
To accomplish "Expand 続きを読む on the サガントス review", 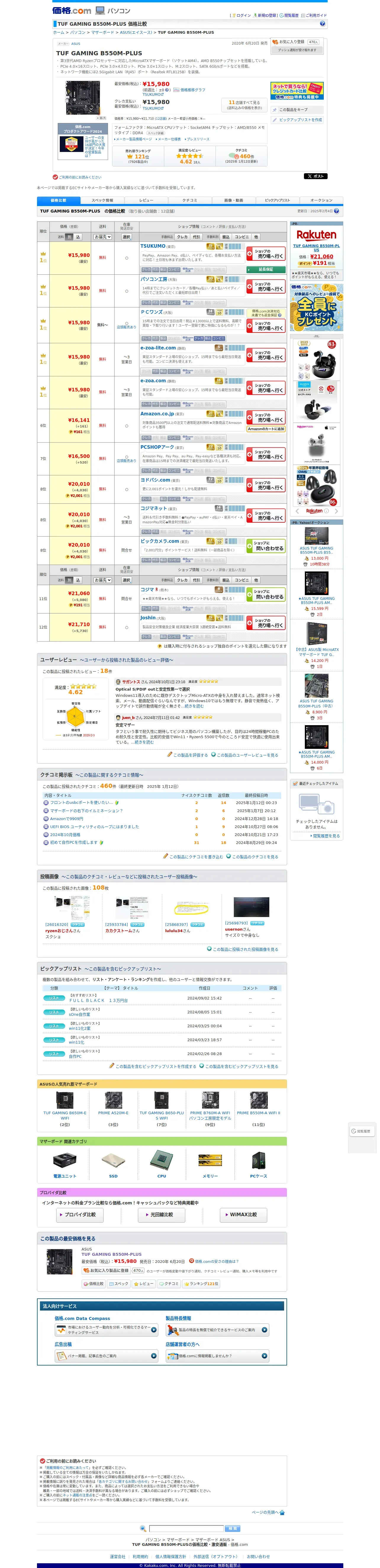I will click(194, 706).
